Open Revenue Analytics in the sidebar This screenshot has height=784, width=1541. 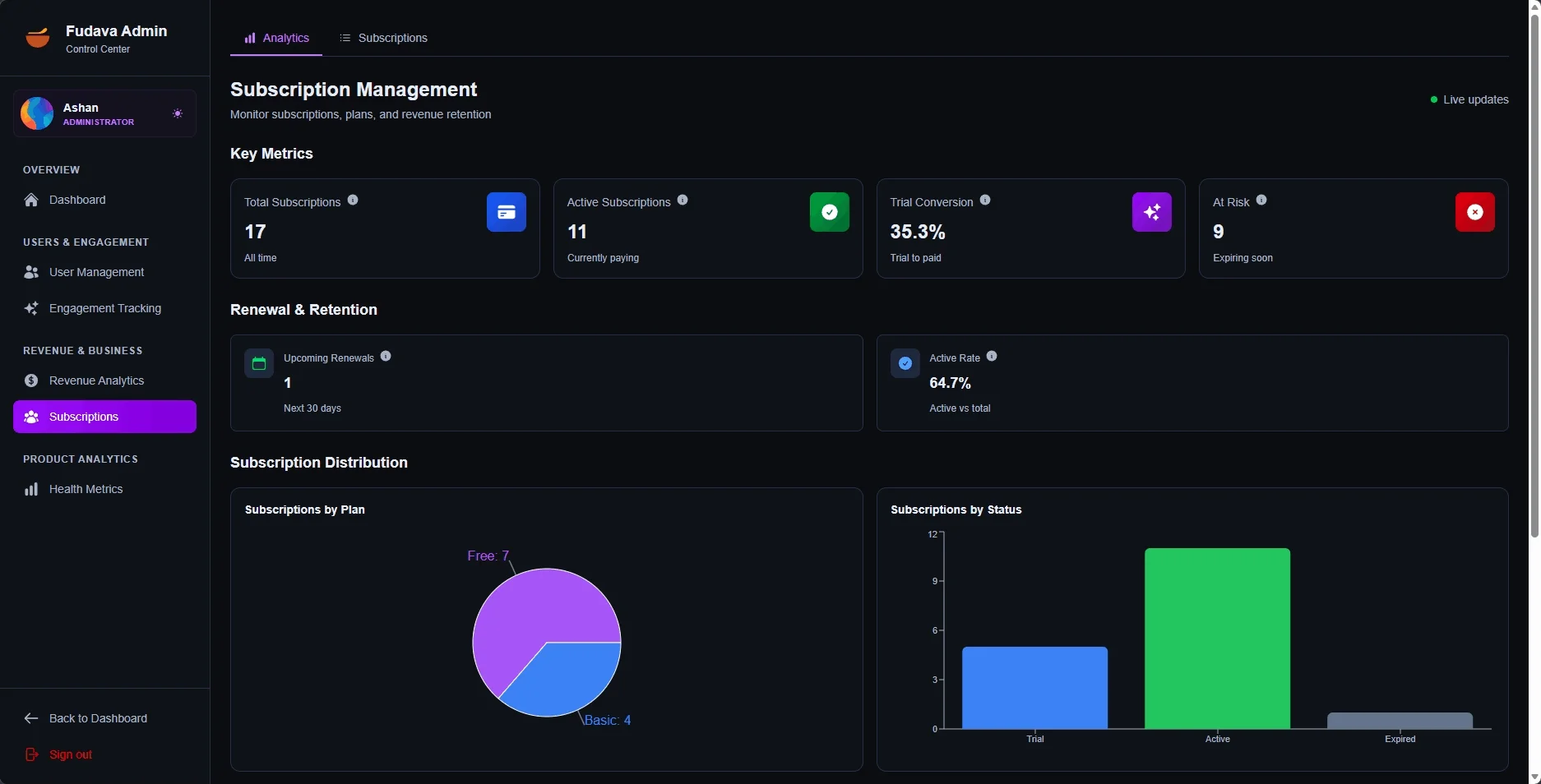96,380
